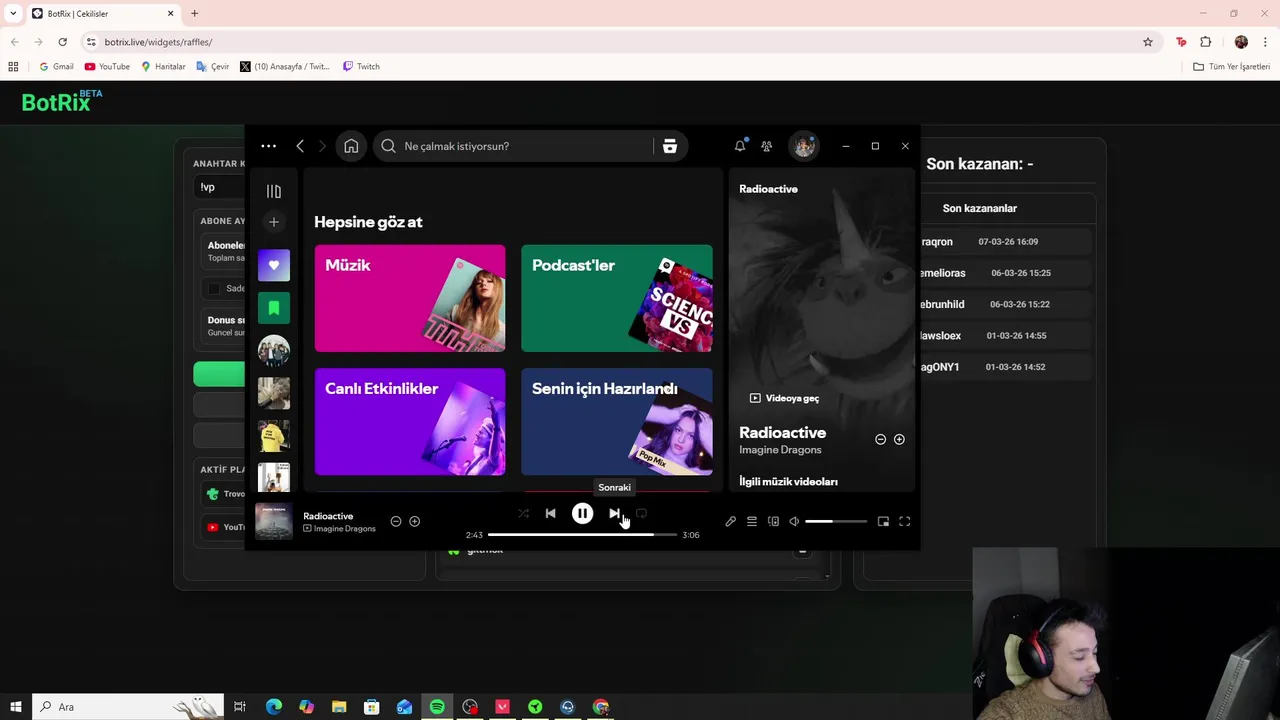The height and width of the screenshot is (720, 1280).
Task: Open Friend Activity icon
Action: click(766, 146)
